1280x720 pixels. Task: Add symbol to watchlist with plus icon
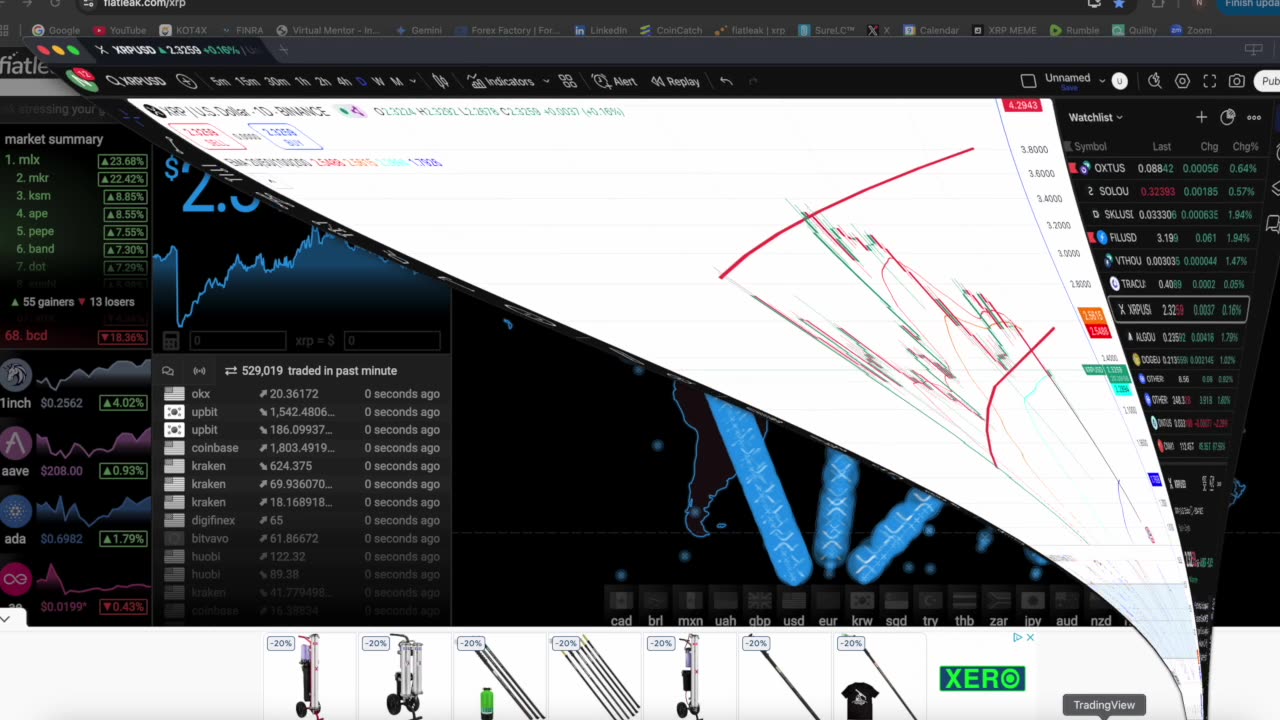(1201, 117)
